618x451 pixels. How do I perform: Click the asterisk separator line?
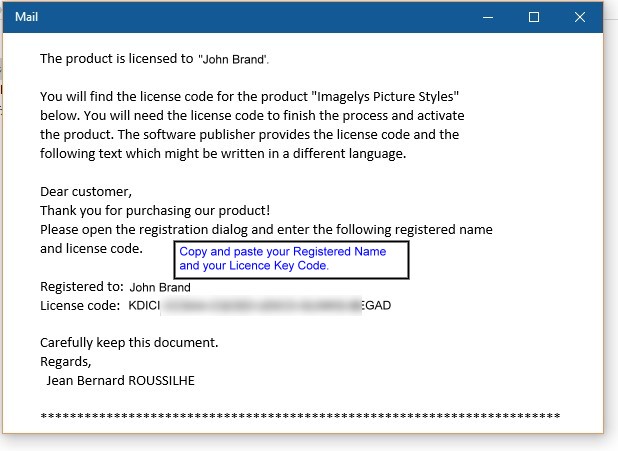pos(300,416)
